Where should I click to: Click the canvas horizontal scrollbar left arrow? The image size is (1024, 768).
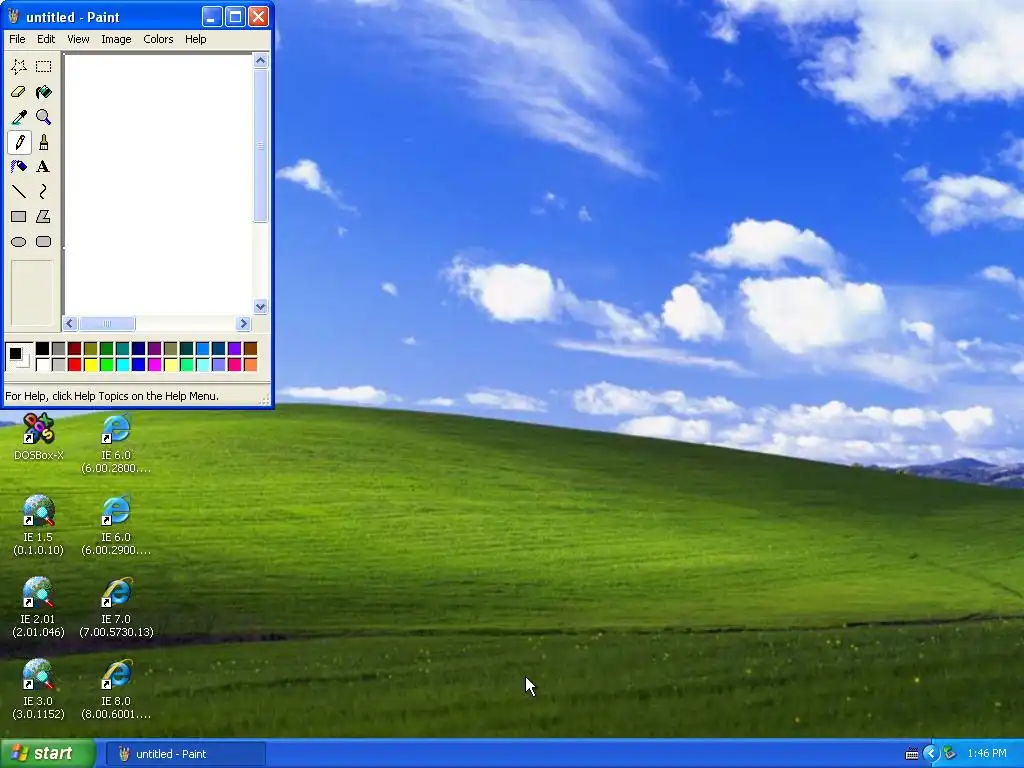(70, 323)
